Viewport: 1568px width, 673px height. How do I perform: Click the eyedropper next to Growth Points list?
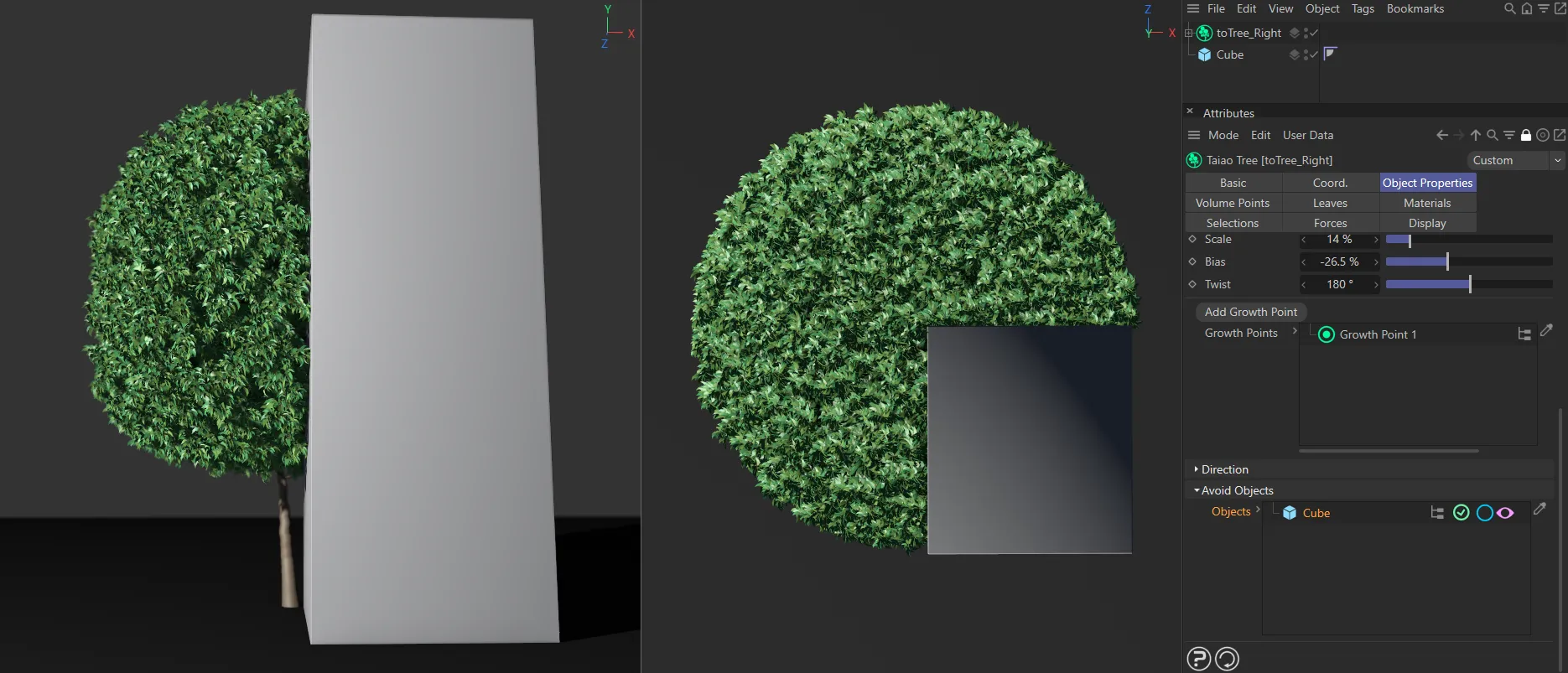pos(1547,331)
